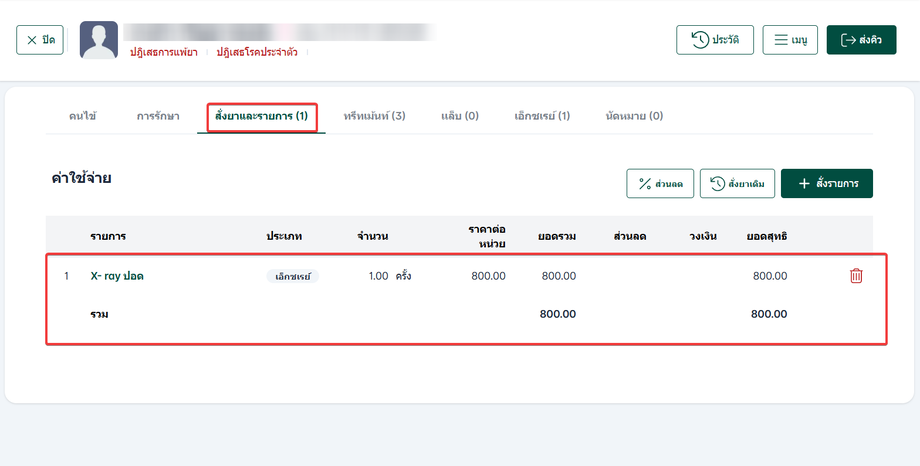920x466 pixels.
Task: Click the ส่วนลด discount button
Action: click(x=660, y=184)
